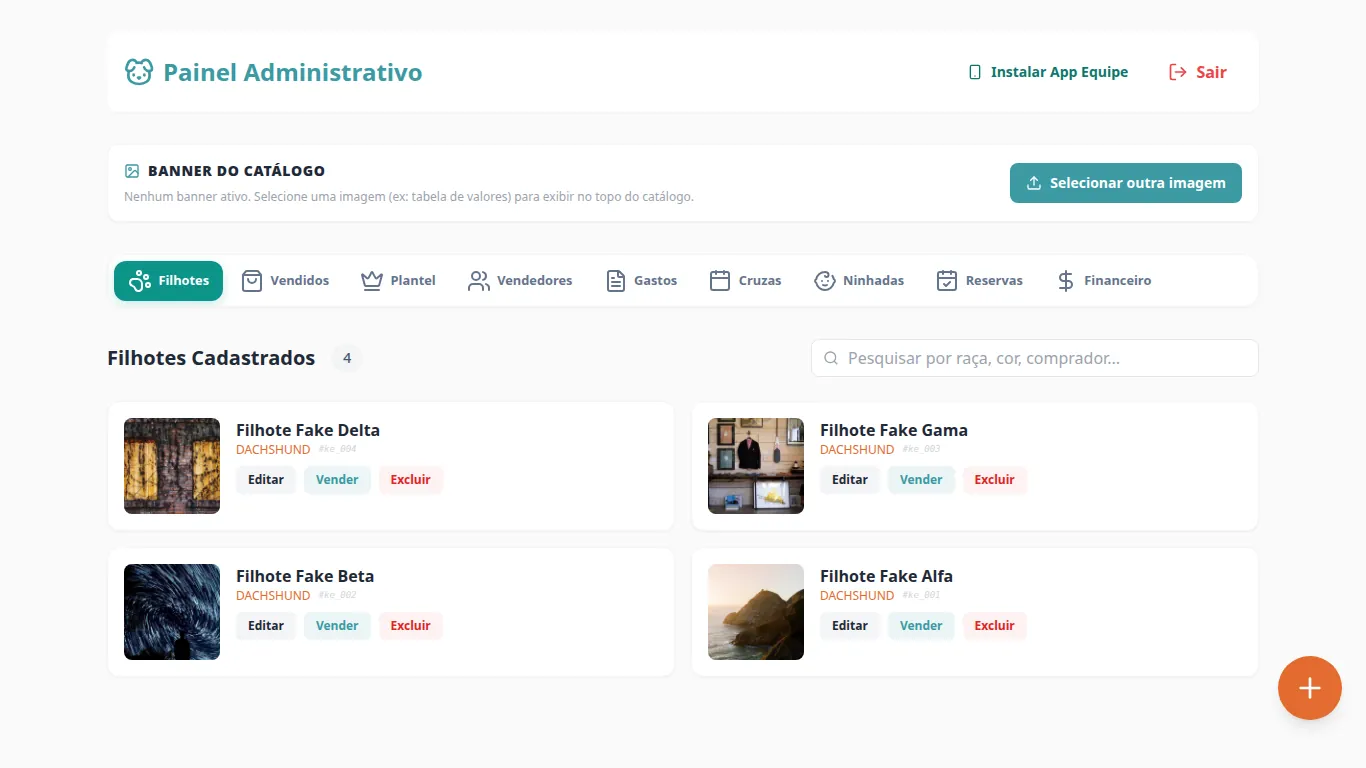Open the Filhotes tab
This screenshot has width=1366, height=768.
168,281
